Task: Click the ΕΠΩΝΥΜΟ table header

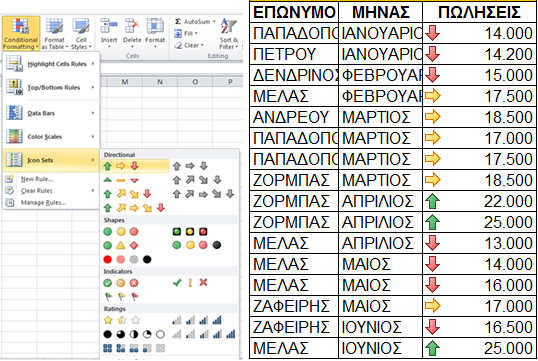Action: pos(294,12)
